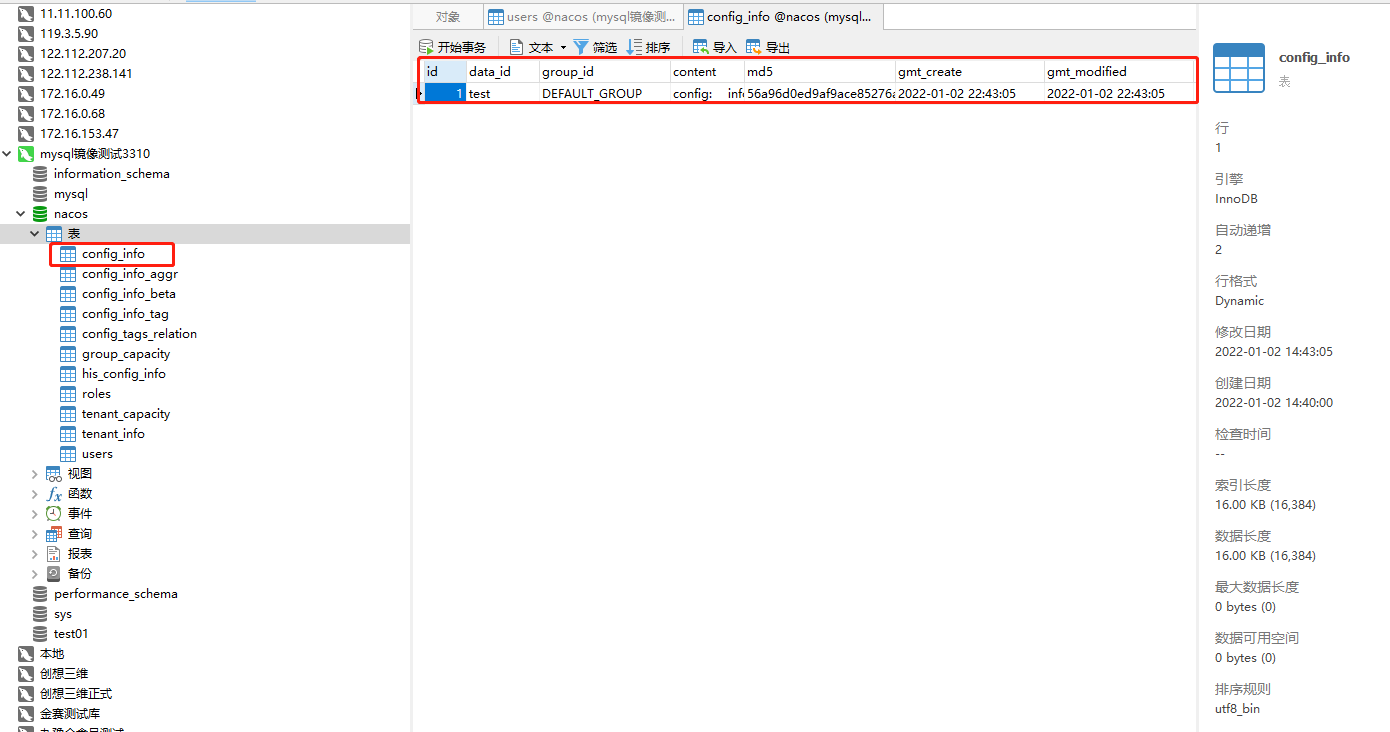Click the green nacos database icon

pos(40,214)
